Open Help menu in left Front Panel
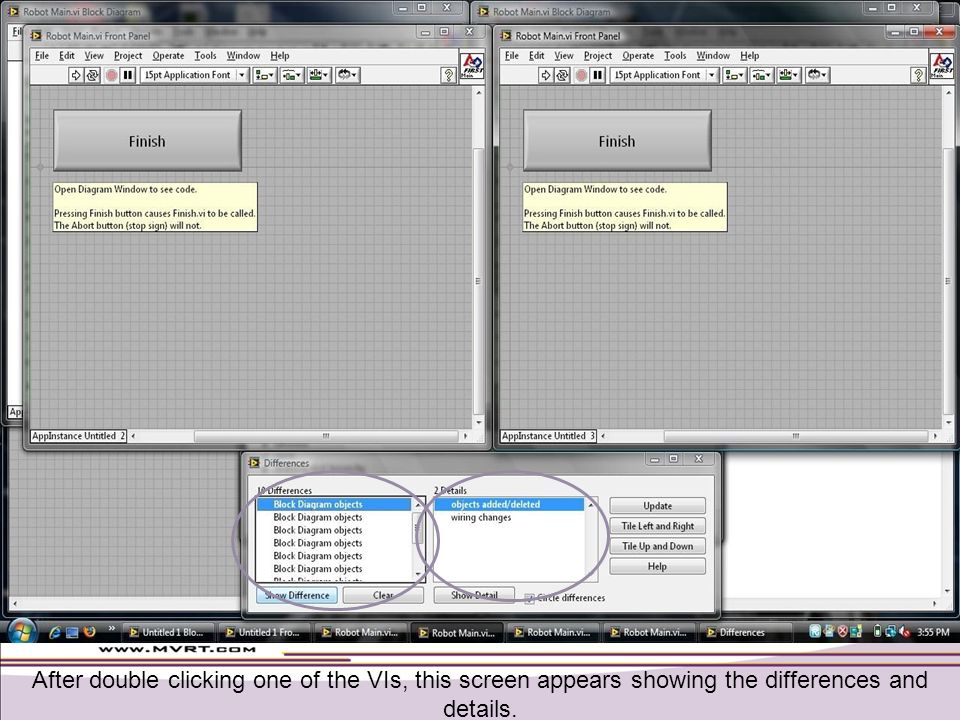The image size is (960, 720). (280, 56)
